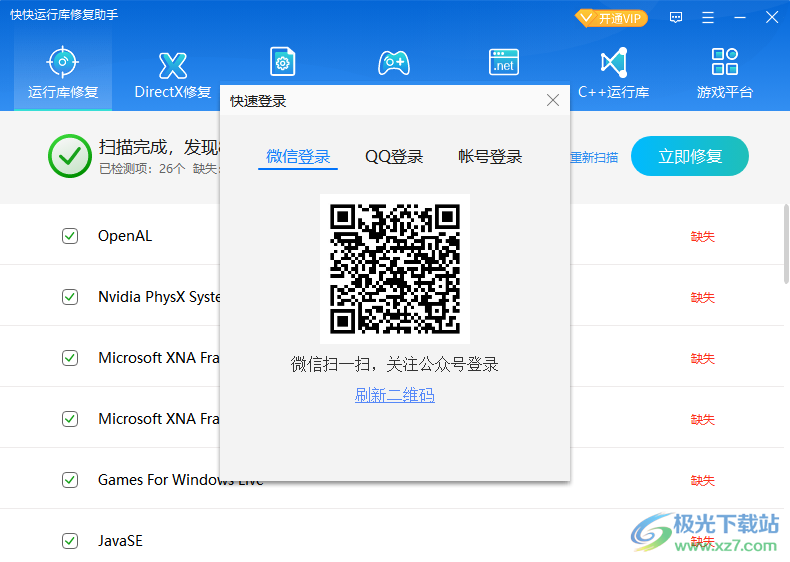The height and width of the screenshot is (562, 790).
Task: Open the hamburger main menu
Action: 708,18
